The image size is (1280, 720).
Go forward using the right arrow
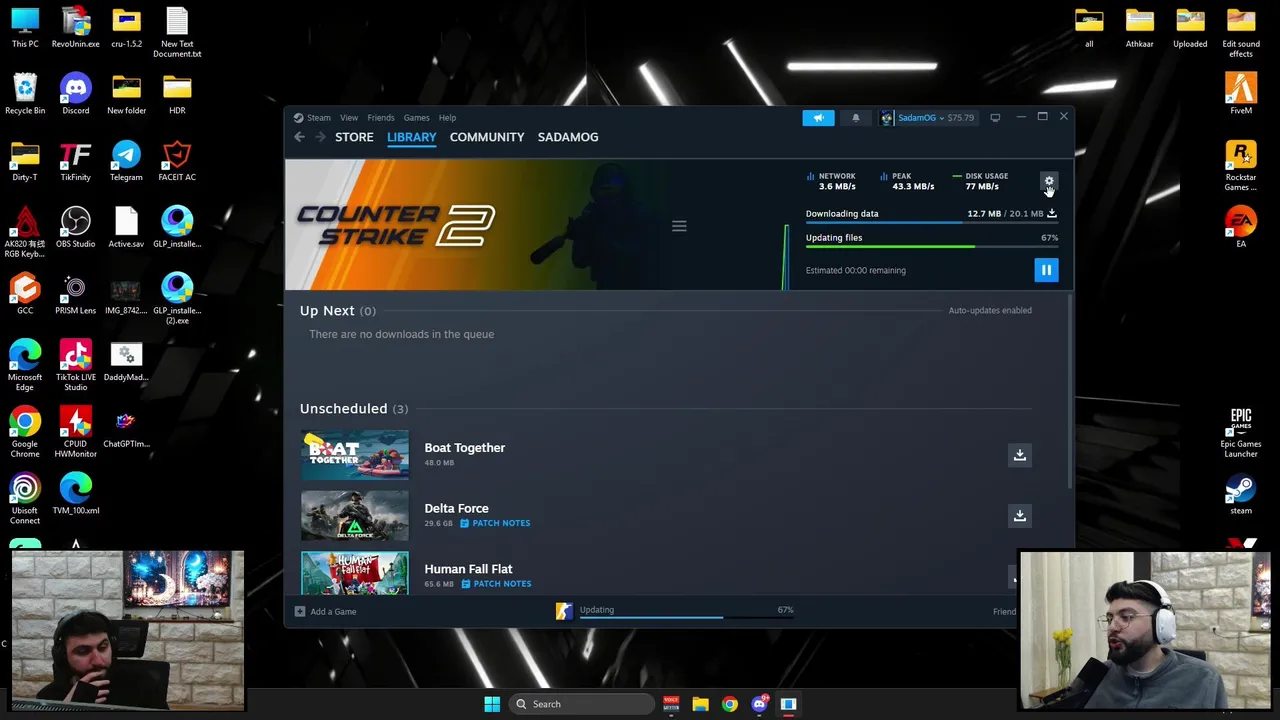coord(320,137)
